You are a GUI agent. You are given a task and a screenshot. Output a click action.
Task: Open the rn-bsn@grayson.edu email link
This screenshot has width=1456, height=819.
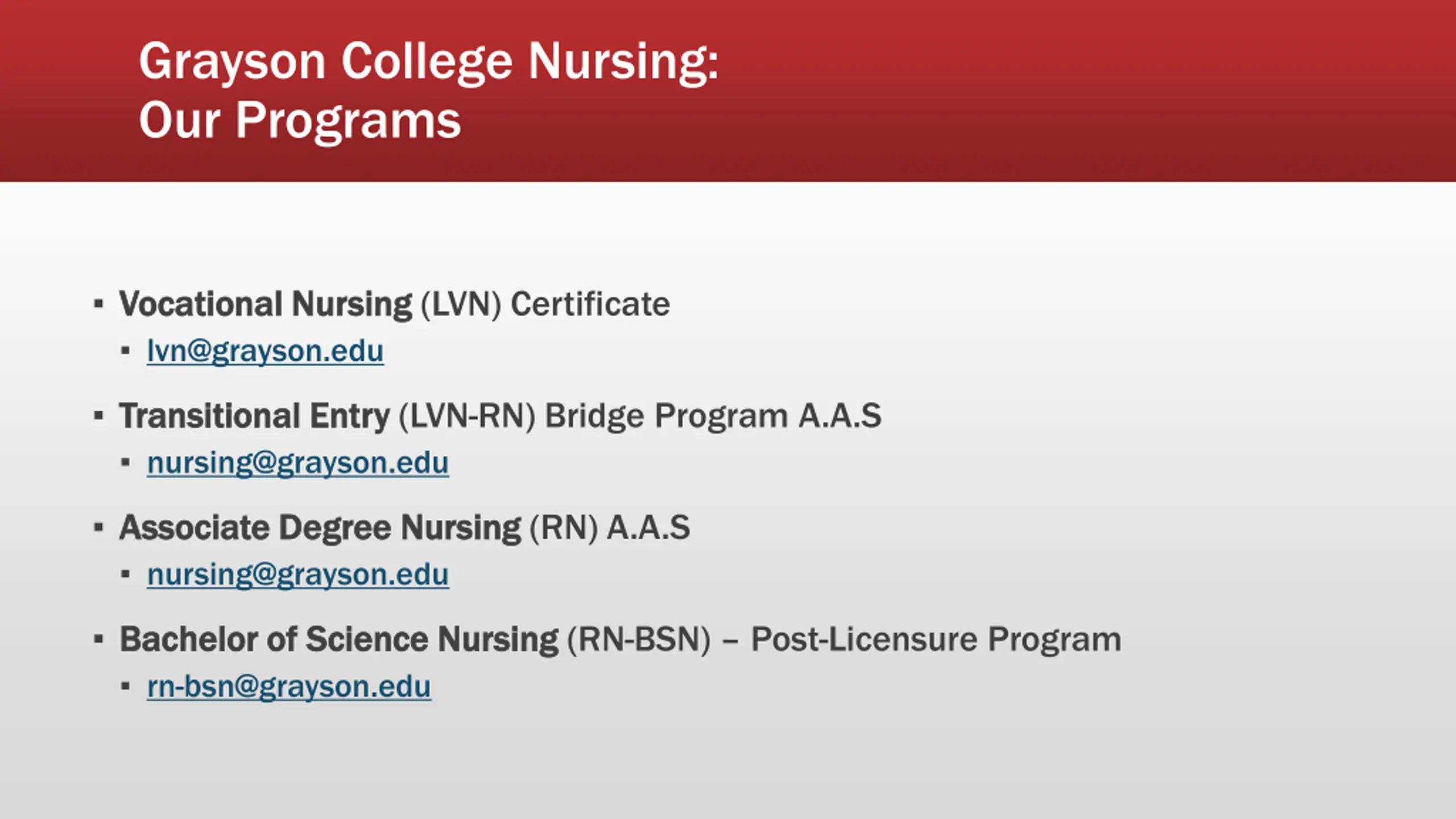click(289, 686)
